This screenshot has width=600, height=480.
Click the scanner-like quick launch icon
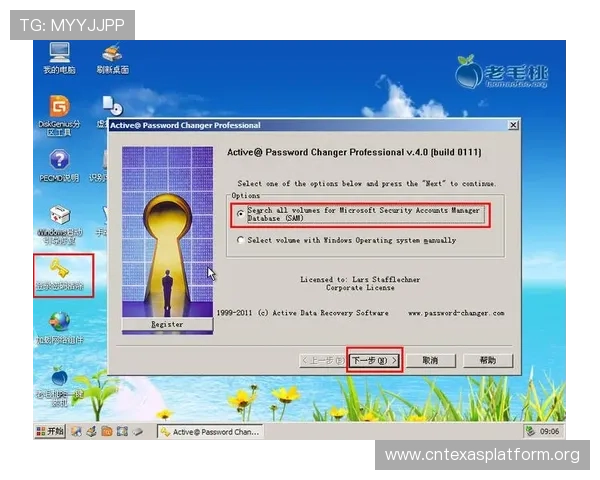pyautogui.click(x=91, y=432)
